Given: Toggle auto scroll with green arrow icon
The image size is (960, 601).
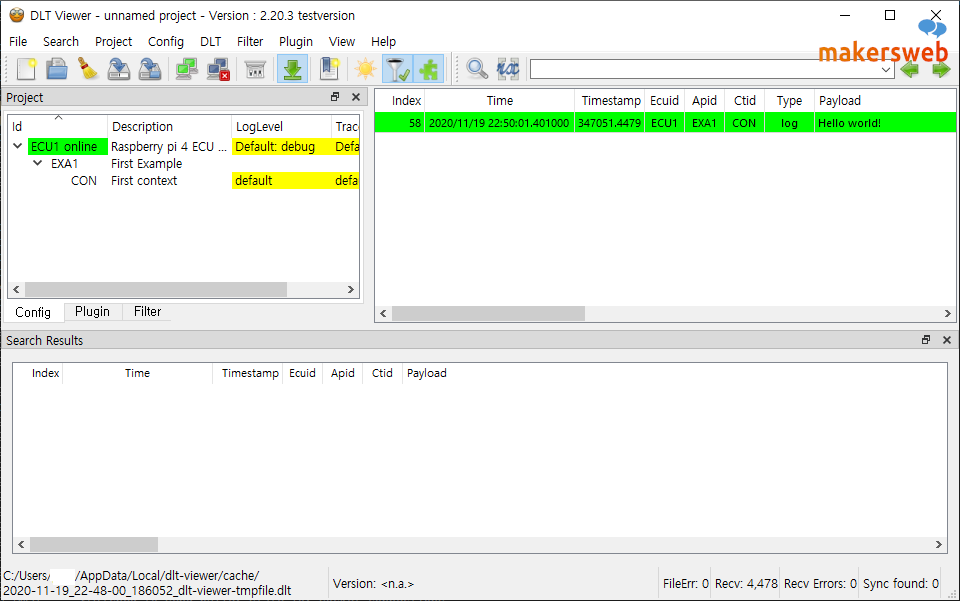Looking at the screenshot, I should click(292, 68).
